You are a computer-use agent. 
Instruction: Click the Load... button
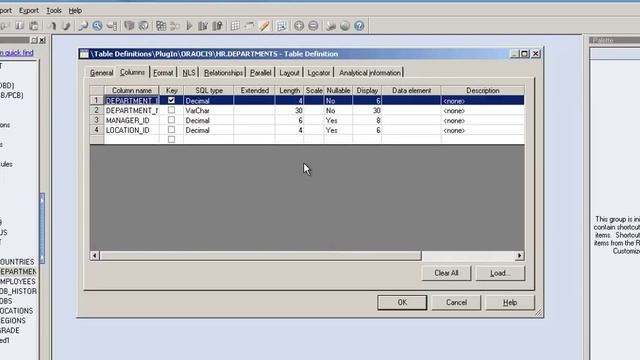pos(500,273)
